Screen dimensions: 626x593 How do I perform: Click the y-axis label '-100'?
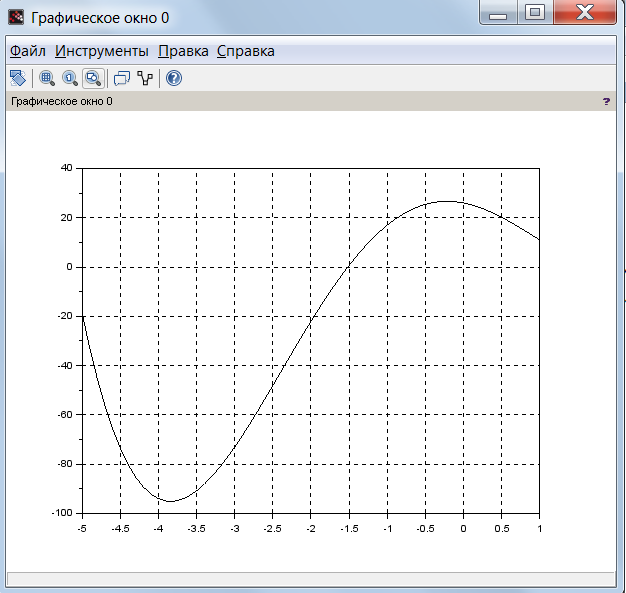click(x=62, y=513)
